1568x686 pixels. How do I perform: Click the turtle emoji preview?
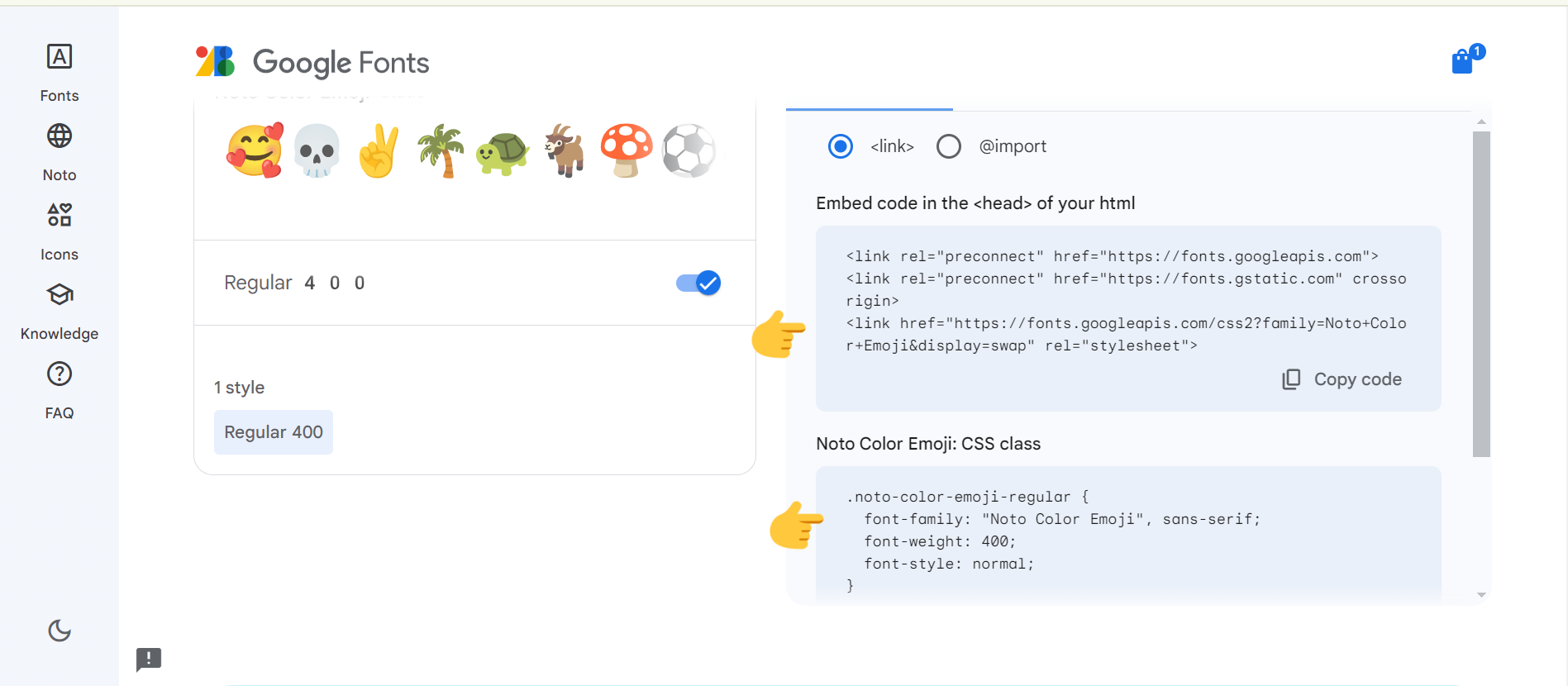pyautogui.click(x=503, y=153)
